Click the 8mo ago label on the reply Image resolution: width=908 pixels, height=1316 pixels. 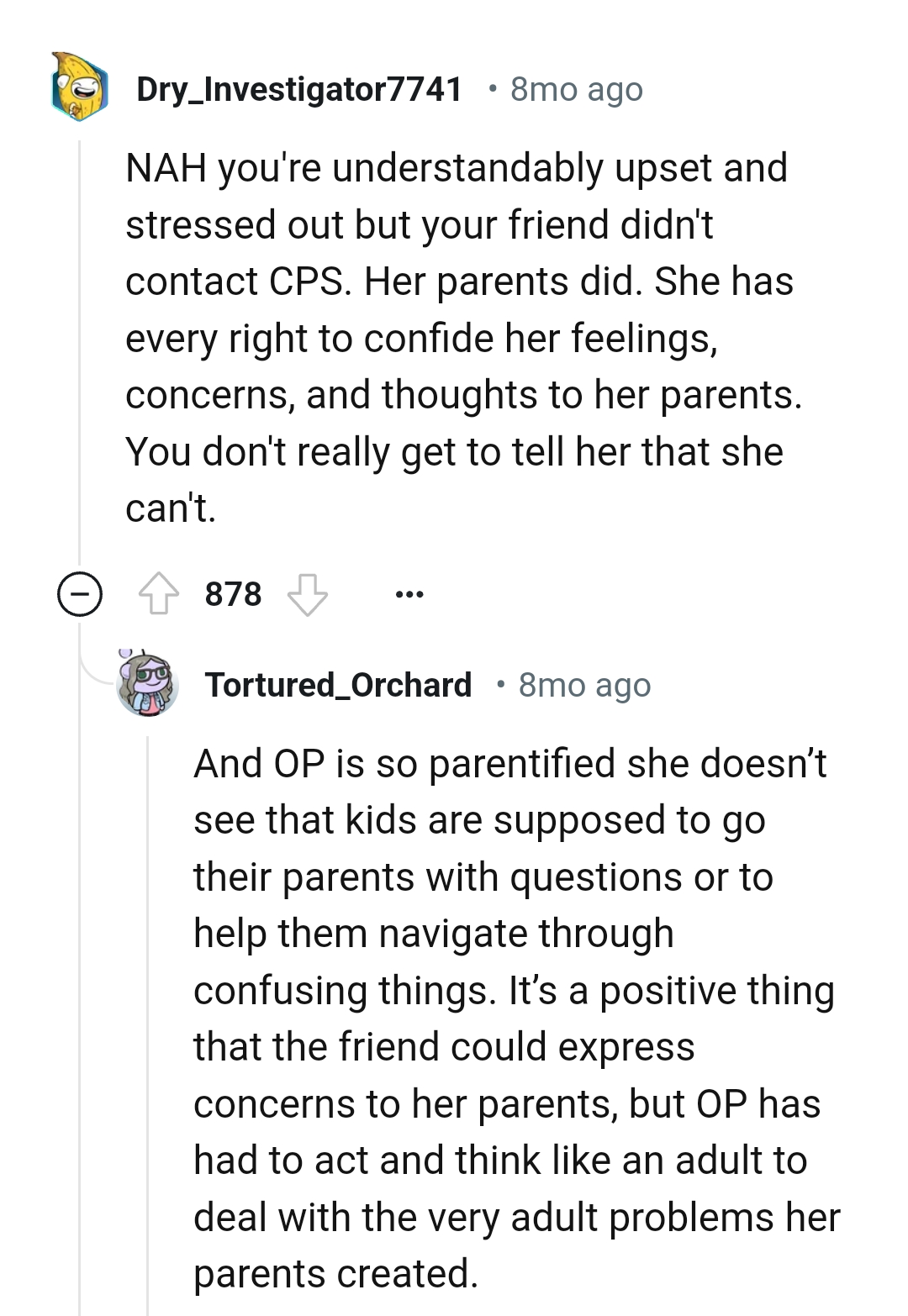click(x=586, y=685)
